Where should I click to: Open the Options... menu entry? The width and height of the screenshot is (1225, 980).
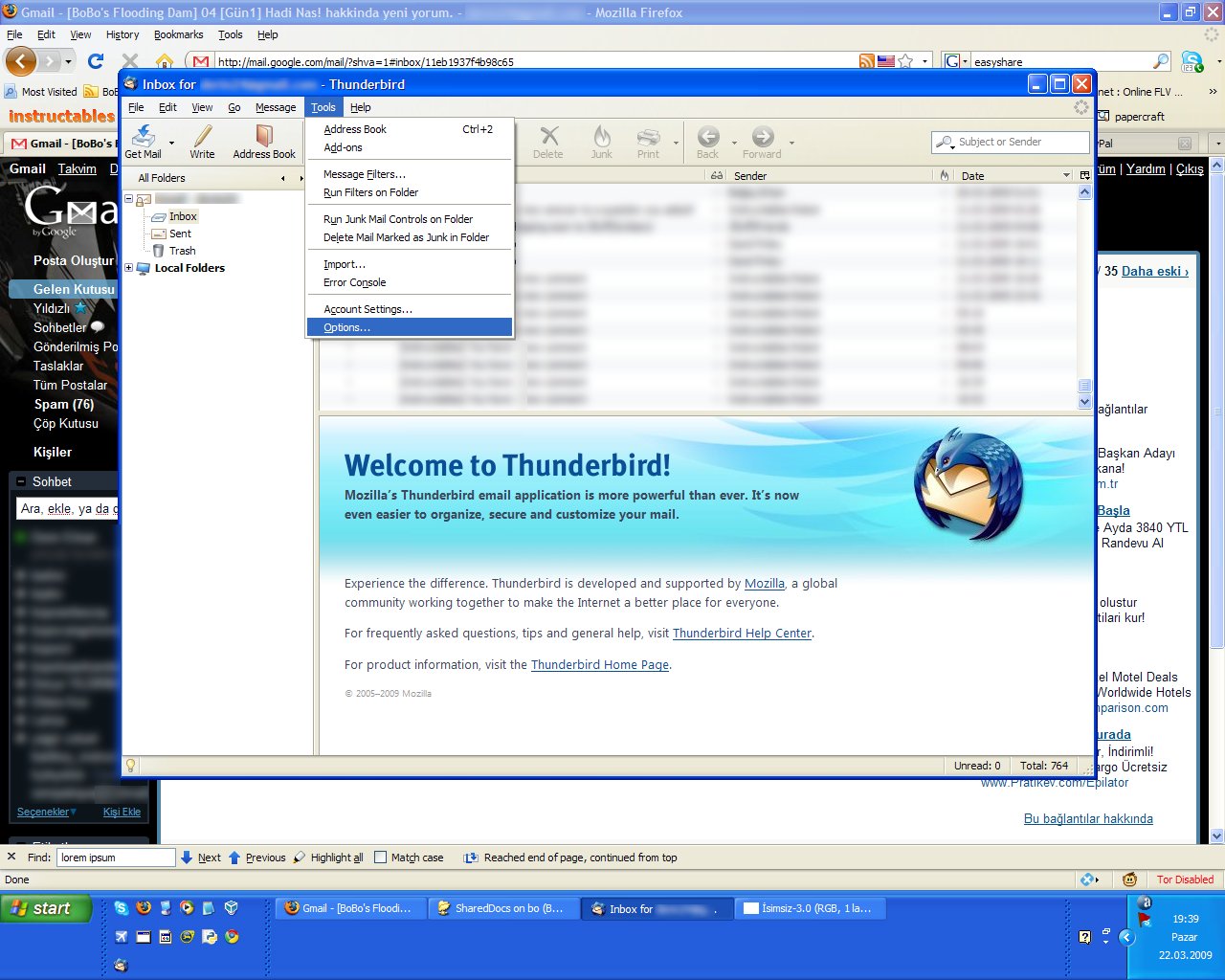[410, 327]
